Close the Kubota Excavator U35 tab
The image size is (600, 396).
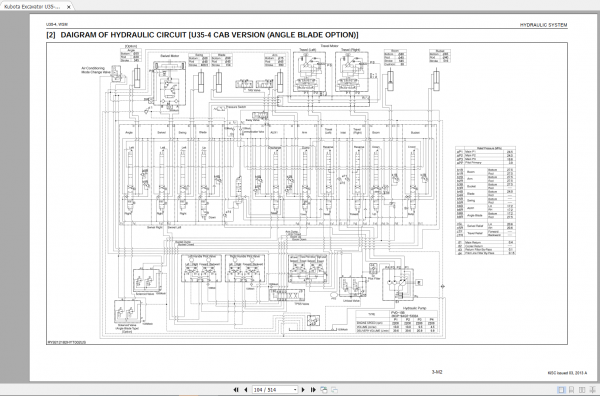(68, 7)
